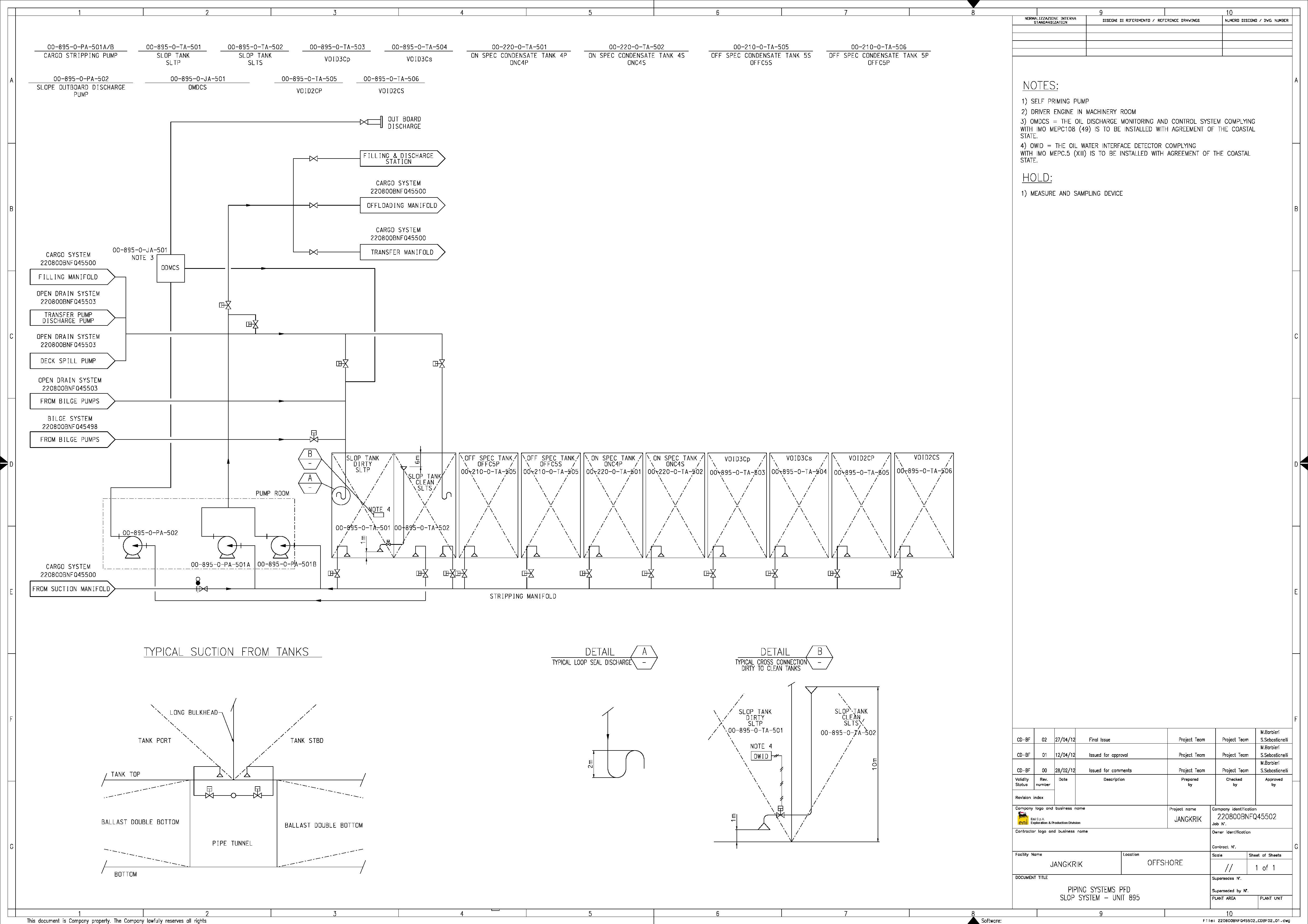Select Filling & Discharge Station connector
The height and width of the screenshot is (924, 1308).
[402, 158]
